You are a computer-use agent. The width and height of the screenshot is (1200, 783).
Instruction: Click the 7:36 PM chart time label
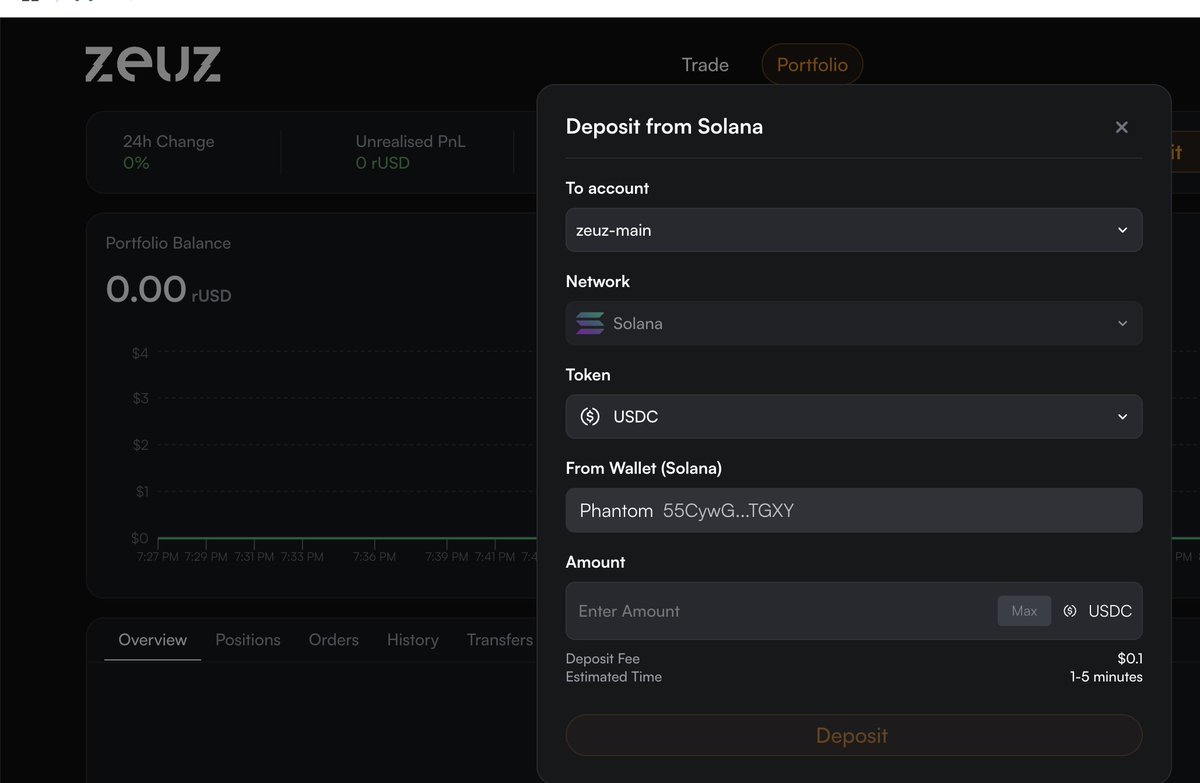click(x=375, y=557)
